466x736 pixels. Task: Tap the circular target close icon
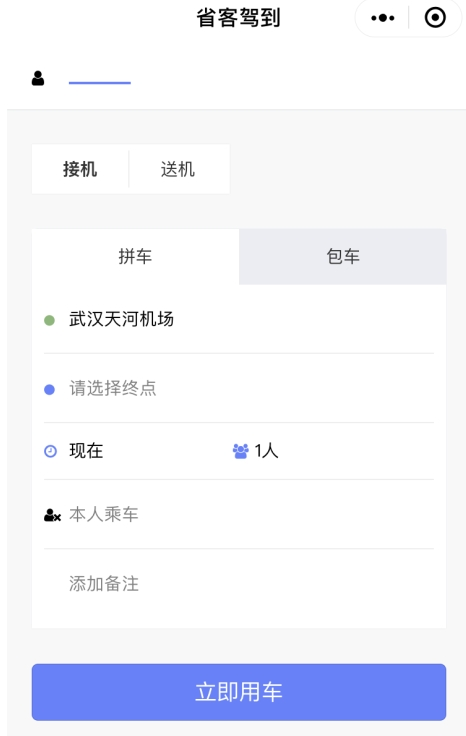click(x=435, y=18)
